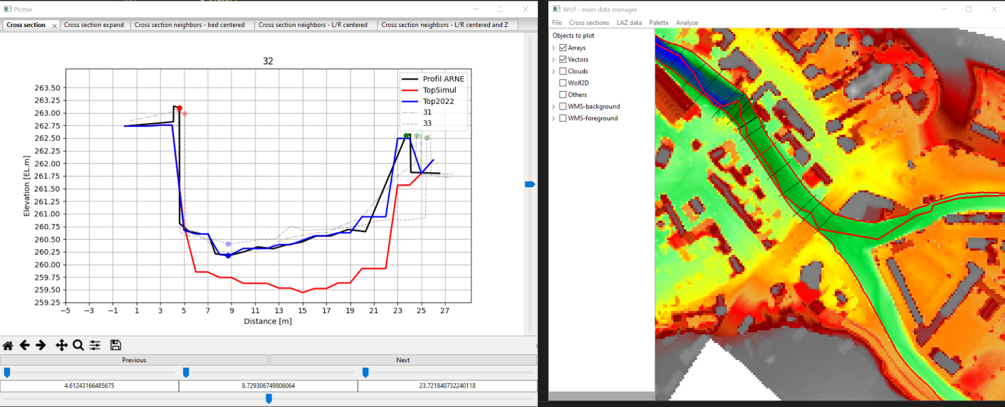This screenshot has width=1005, height=407.
Task: Click the Next button
Action: pyautogui.click(x=402, y=360)
